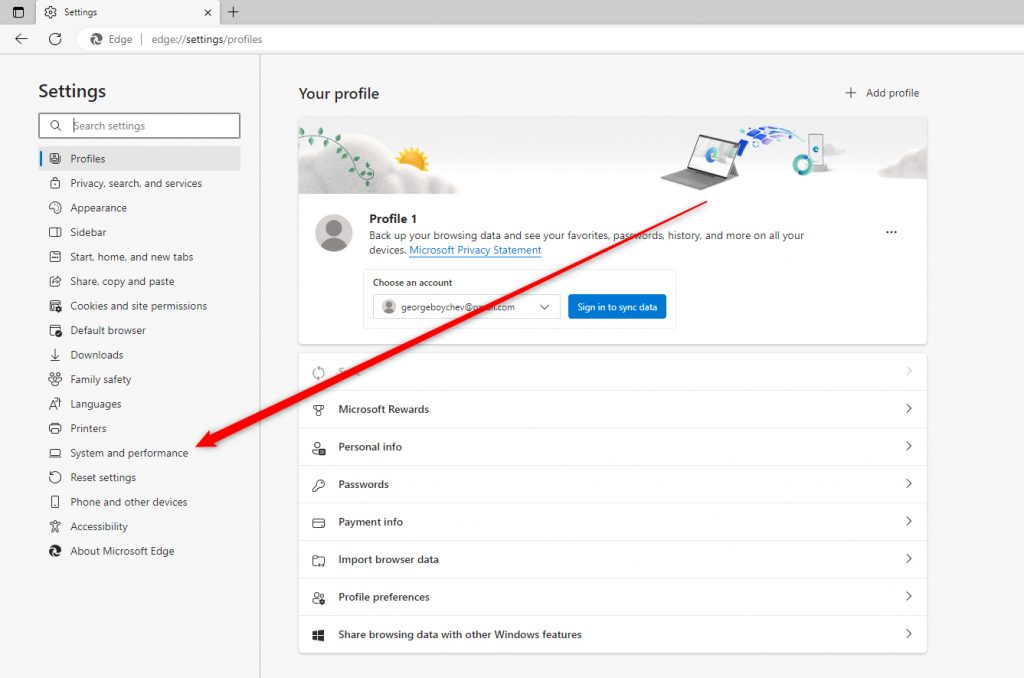This screenshot has height=678, width=1024.
Task: Click the Appearance sidebar icon
Action: [x=55, y=207]
